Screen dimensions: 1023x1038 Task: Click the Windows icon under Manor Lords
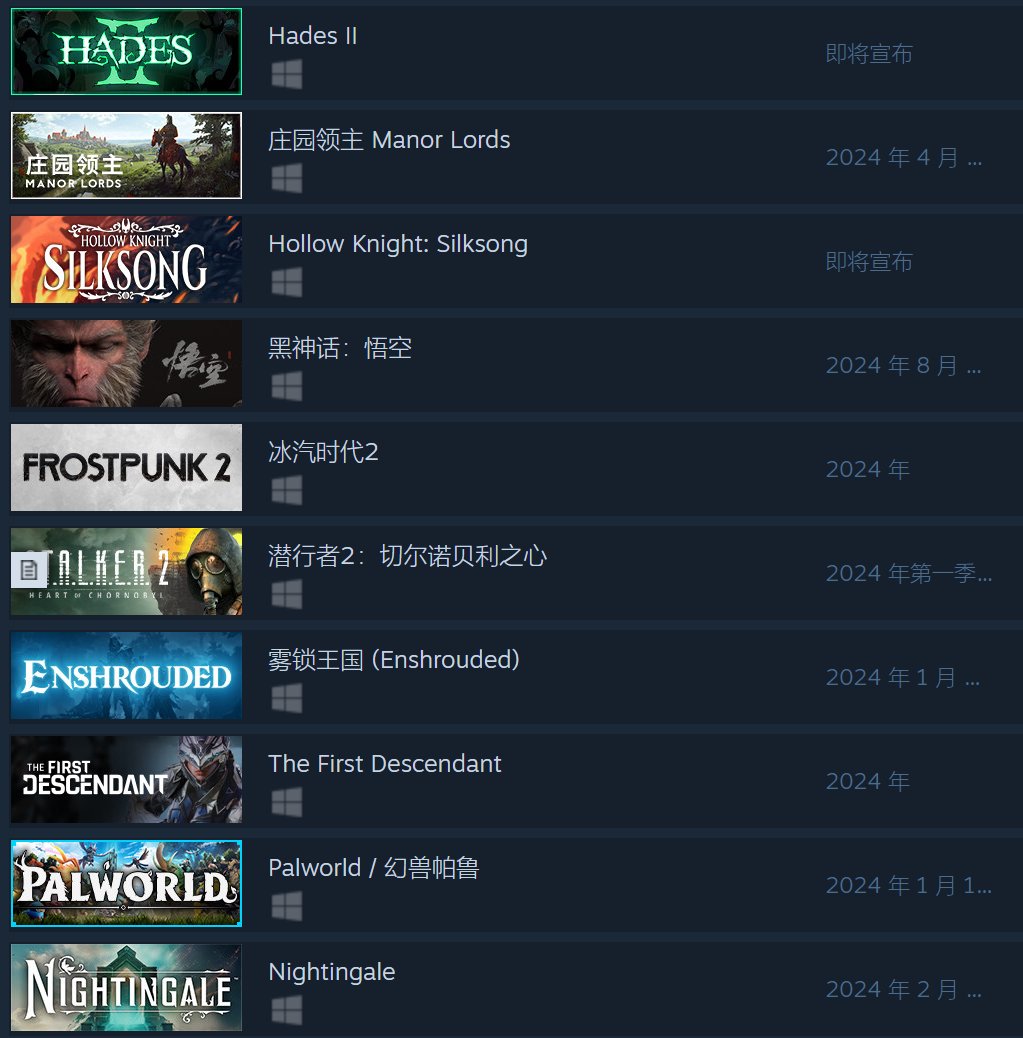[287, 178]
